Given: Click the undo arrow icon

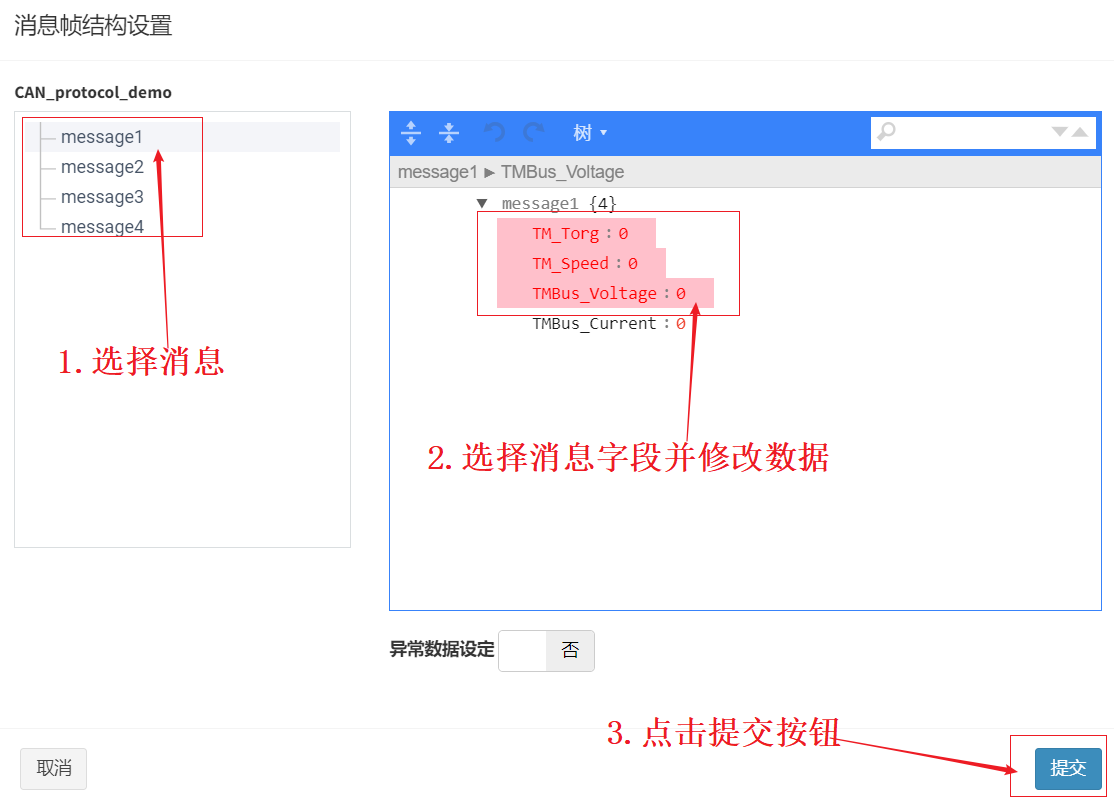Looking at the screenshot, I should 494,132.
